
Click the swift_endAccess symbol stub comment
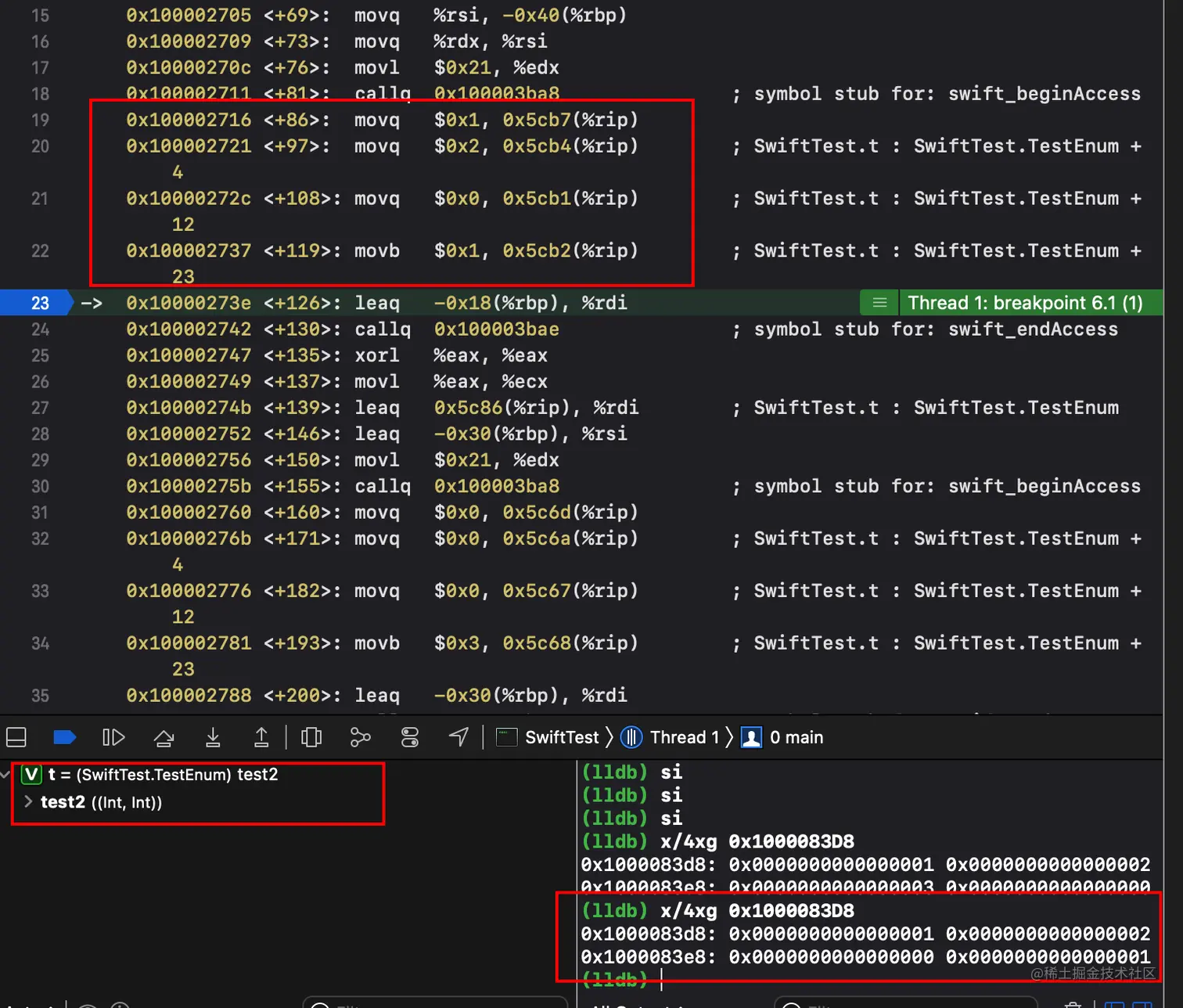coord(926,329)
